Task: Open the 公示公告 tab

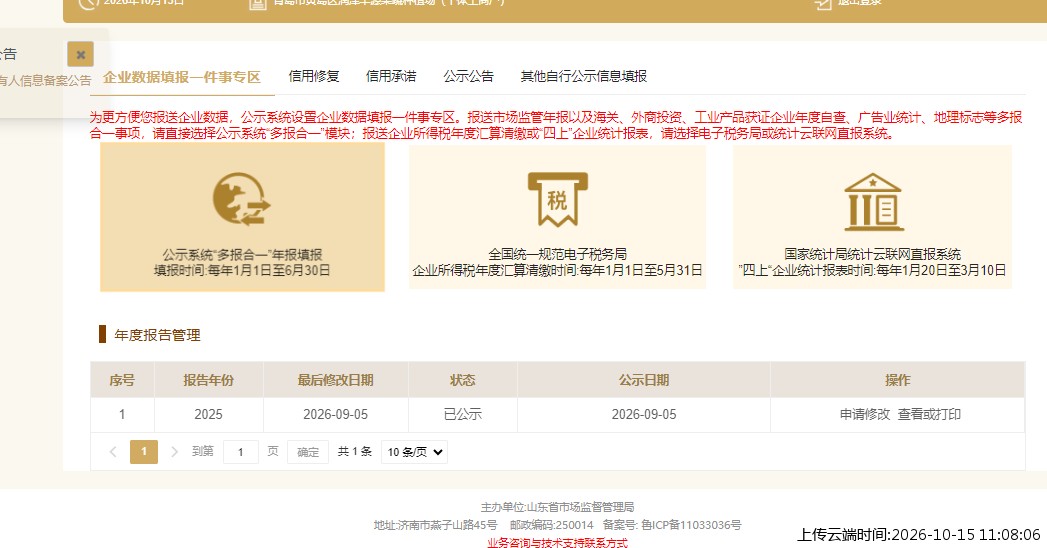Action: click(468, 76)
